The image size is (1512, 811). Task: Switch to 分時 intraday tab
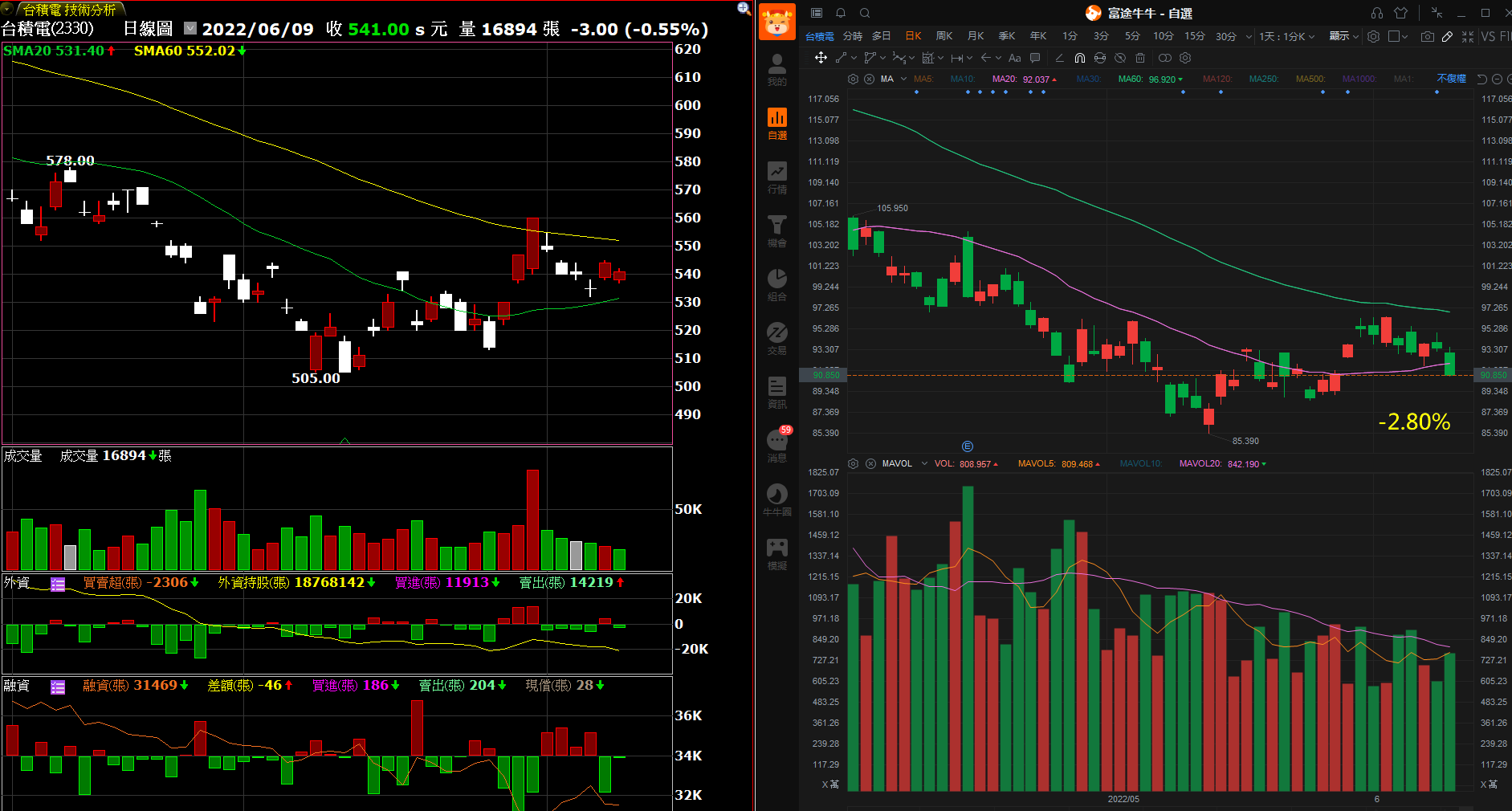tap(853, 36)
